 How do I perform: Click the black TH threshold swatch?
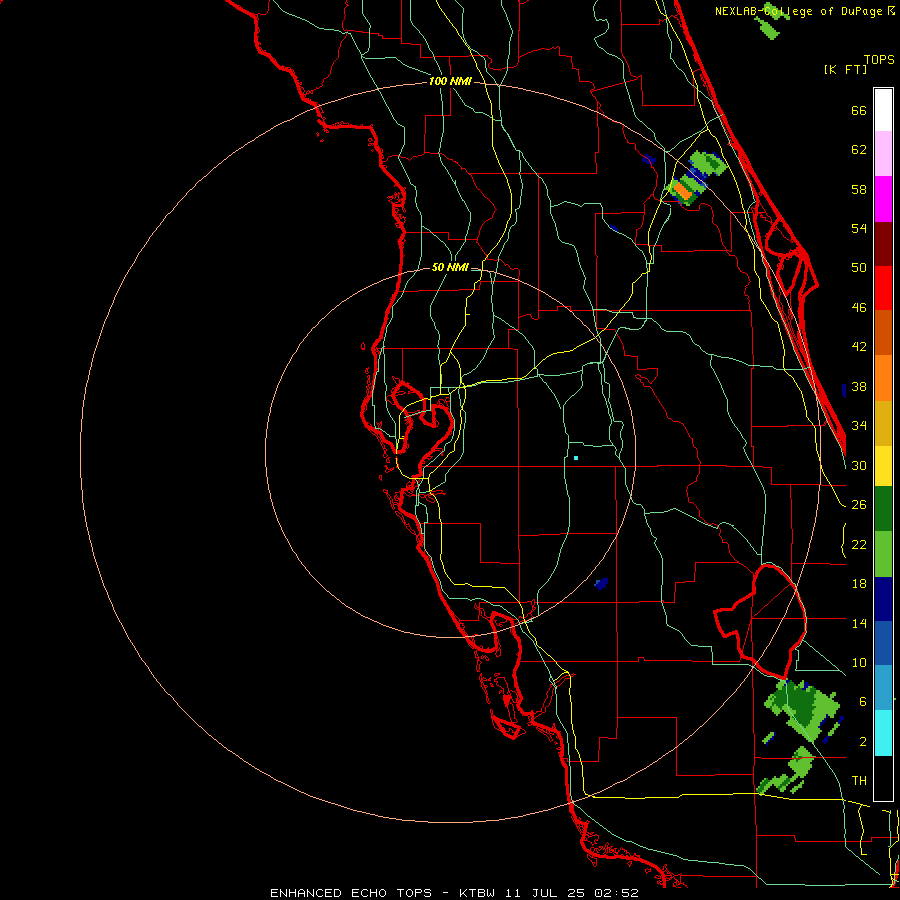[883, 778]
